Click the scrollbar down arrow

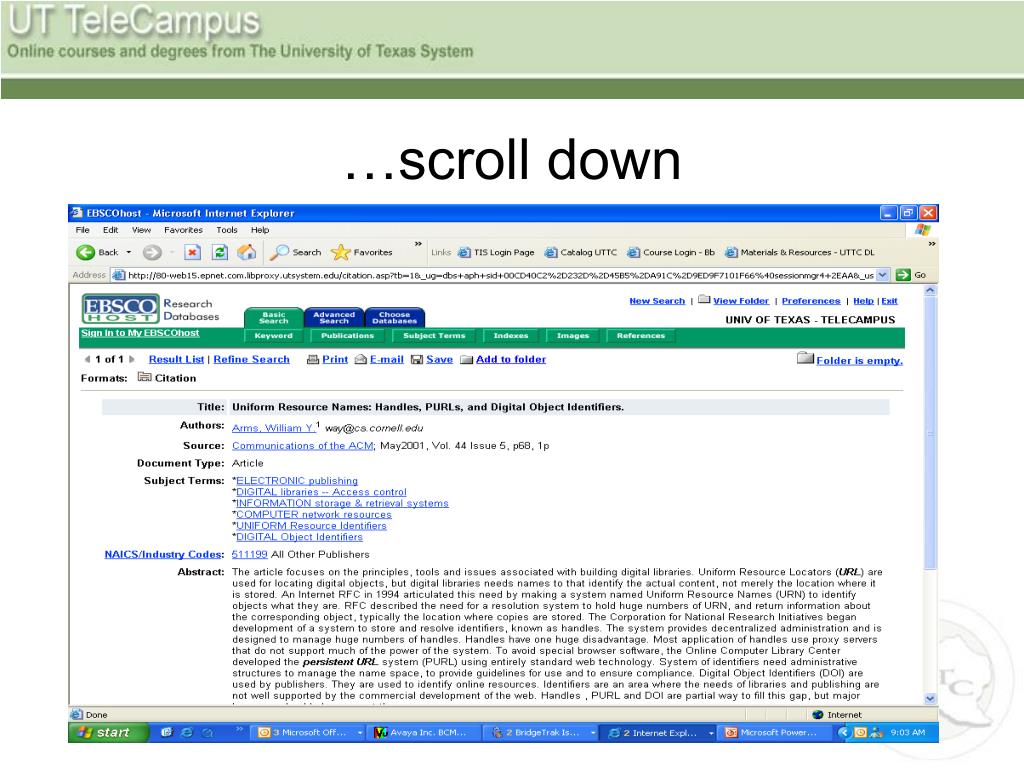tap(930, 698)
